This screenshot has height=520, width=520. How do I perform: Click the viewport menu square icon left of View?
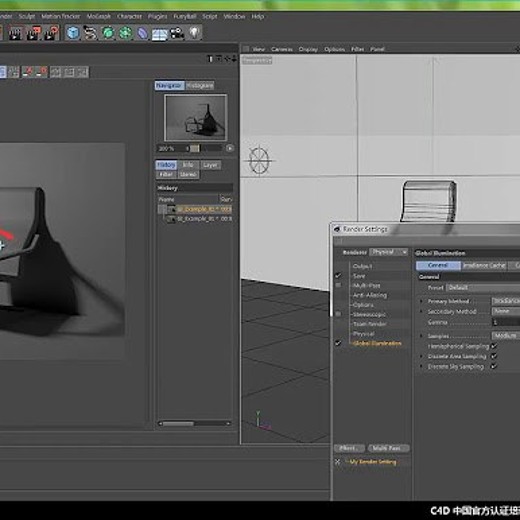point(246,49)
